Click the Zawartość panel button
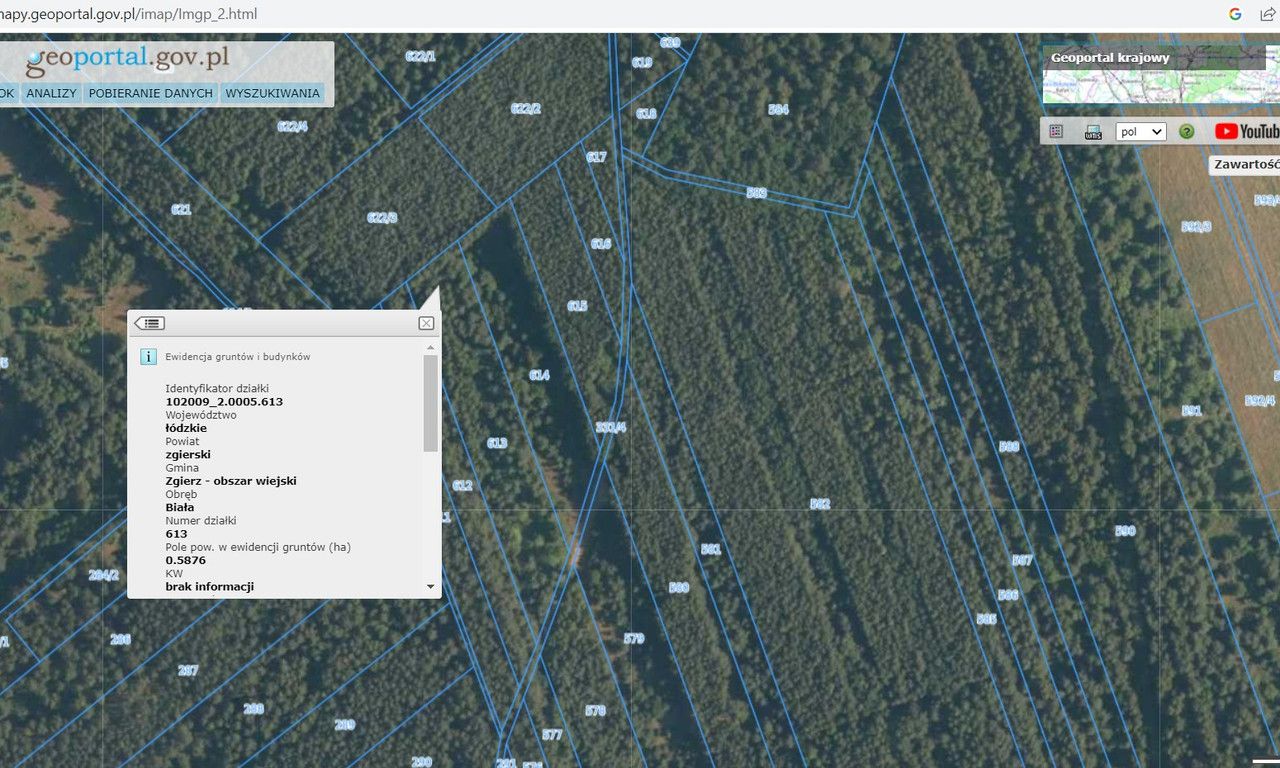Image resolution: width=1280 pixels, height=768 pixels. (x=1245, y=165)
